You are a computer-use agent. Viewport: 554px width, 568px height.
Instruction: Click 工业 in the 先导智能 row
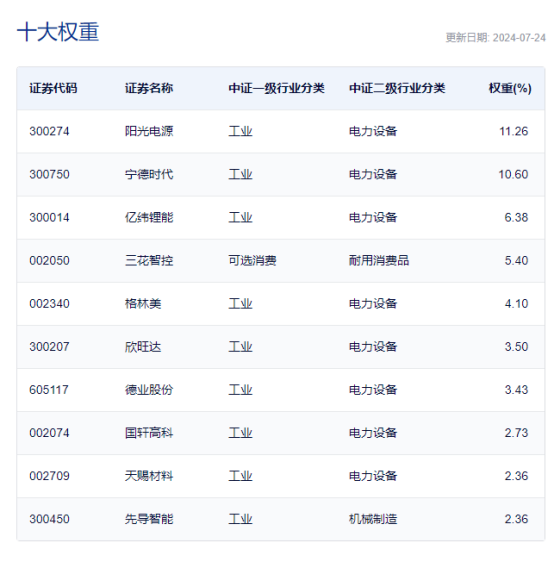[x=240, y=519]
